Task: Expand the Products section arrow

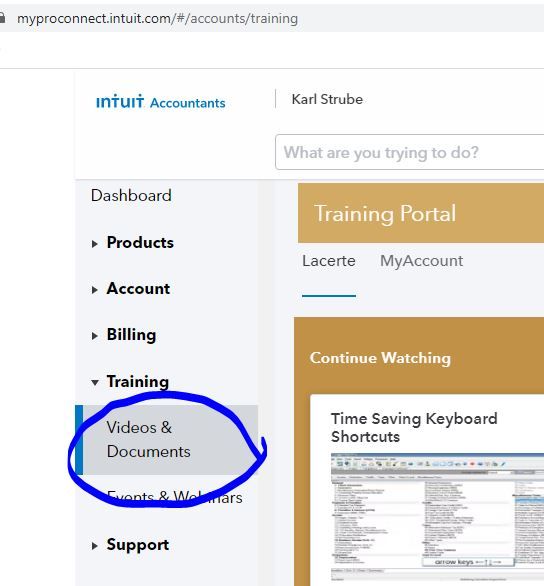Action: [95, 244]
